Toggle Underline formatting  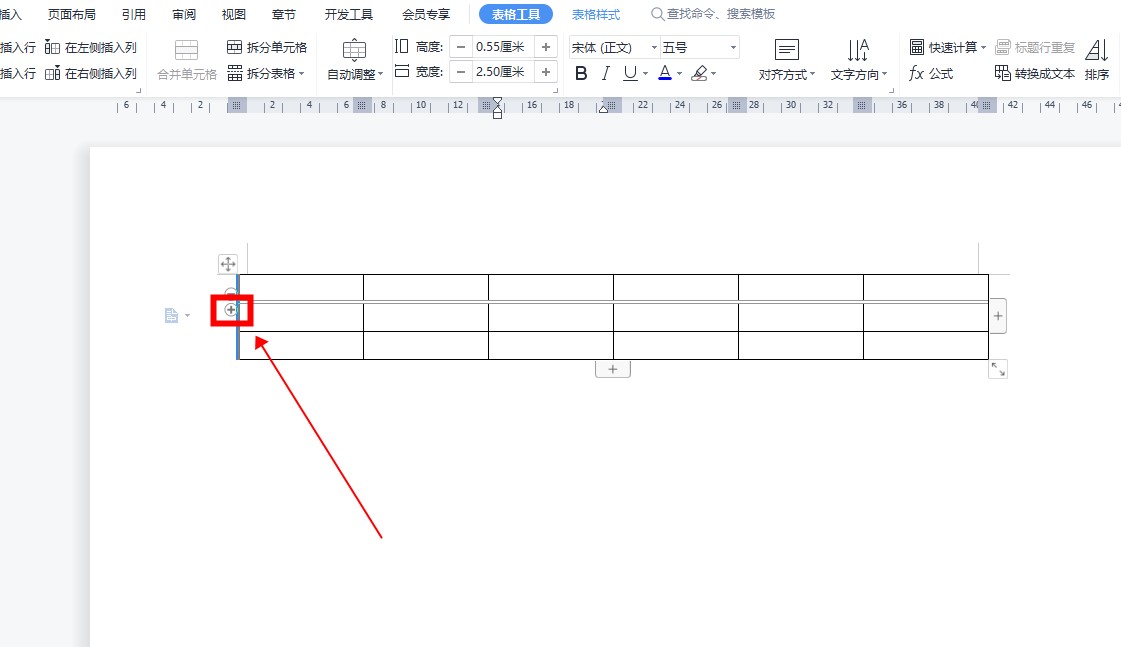point(630,73)
